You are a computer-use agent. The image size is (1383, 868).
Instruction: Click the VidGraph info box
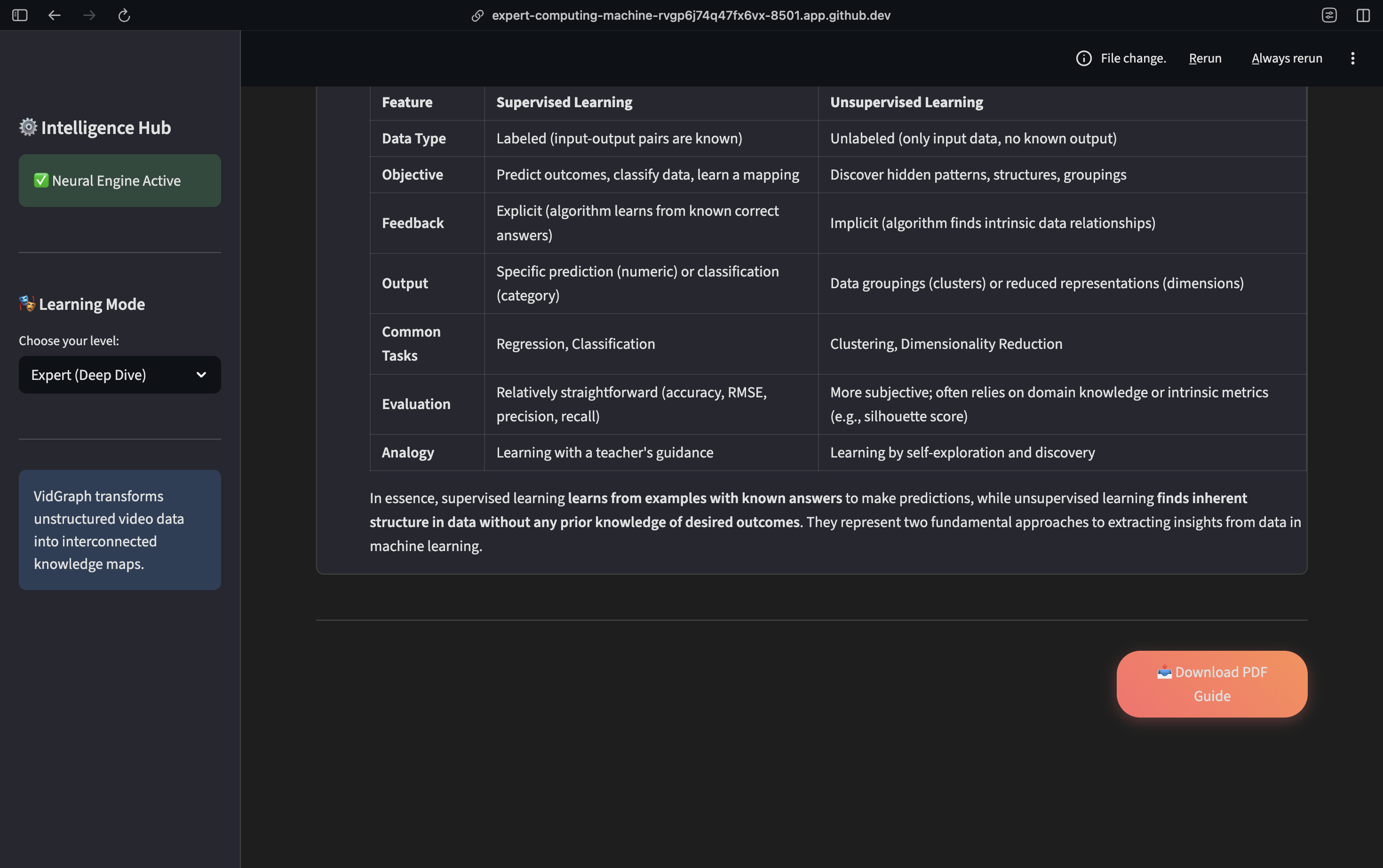pyautogui.click(x=119, y=530)
